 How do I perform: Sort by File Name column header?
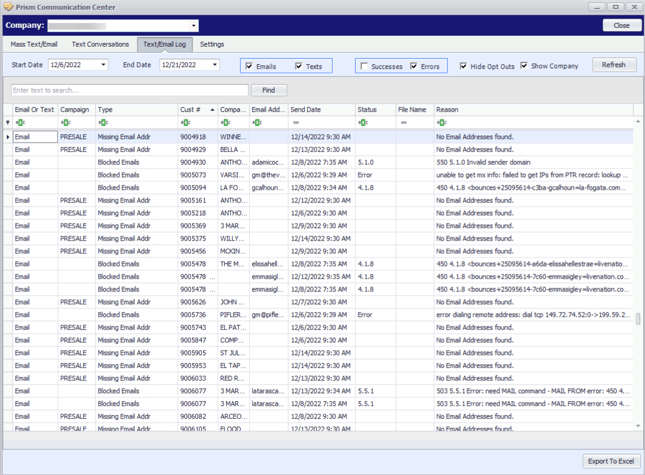(x=415, y=110)
